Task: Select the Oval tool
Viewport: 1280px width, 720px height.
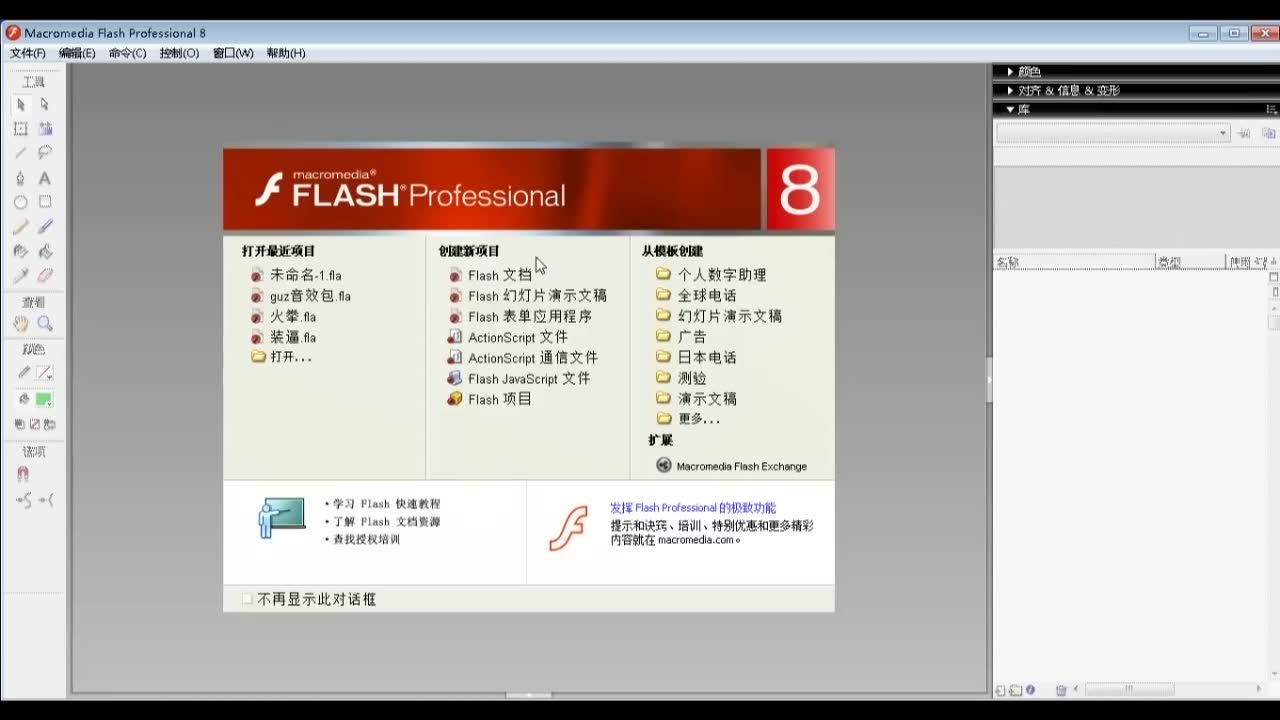Action: pos(20,202)
